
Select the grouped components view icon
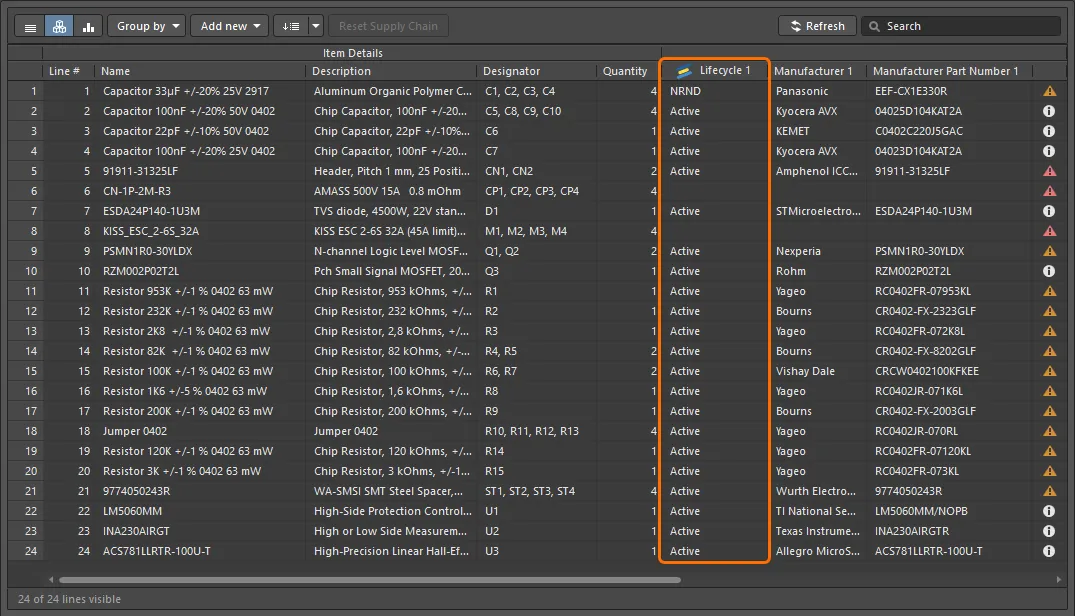(59, 27)
